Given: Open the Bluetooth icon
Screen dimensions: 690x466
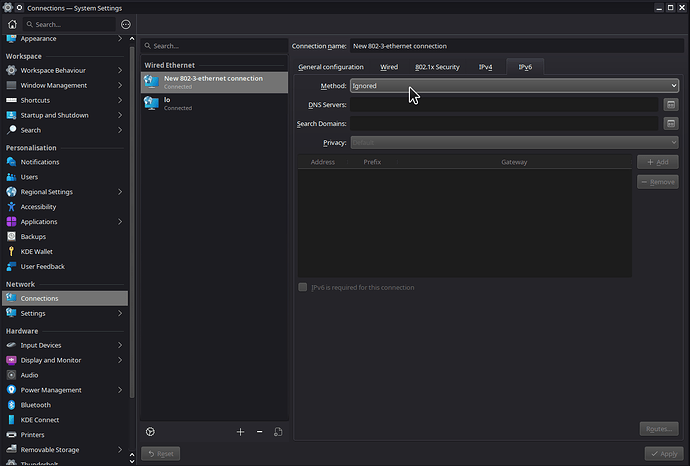Looking at the screenshot, I should 11,405.
